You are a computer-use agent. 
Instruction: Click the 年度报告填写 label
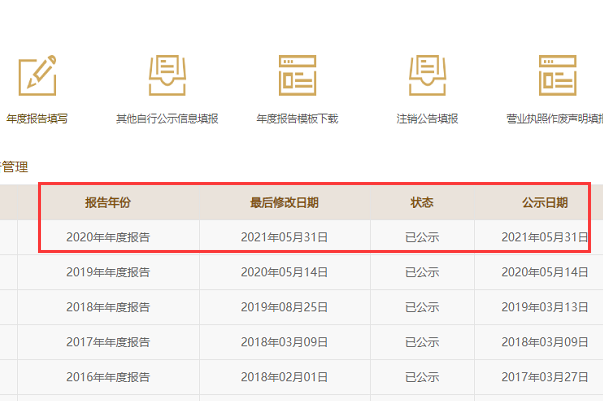click(37, 119)
